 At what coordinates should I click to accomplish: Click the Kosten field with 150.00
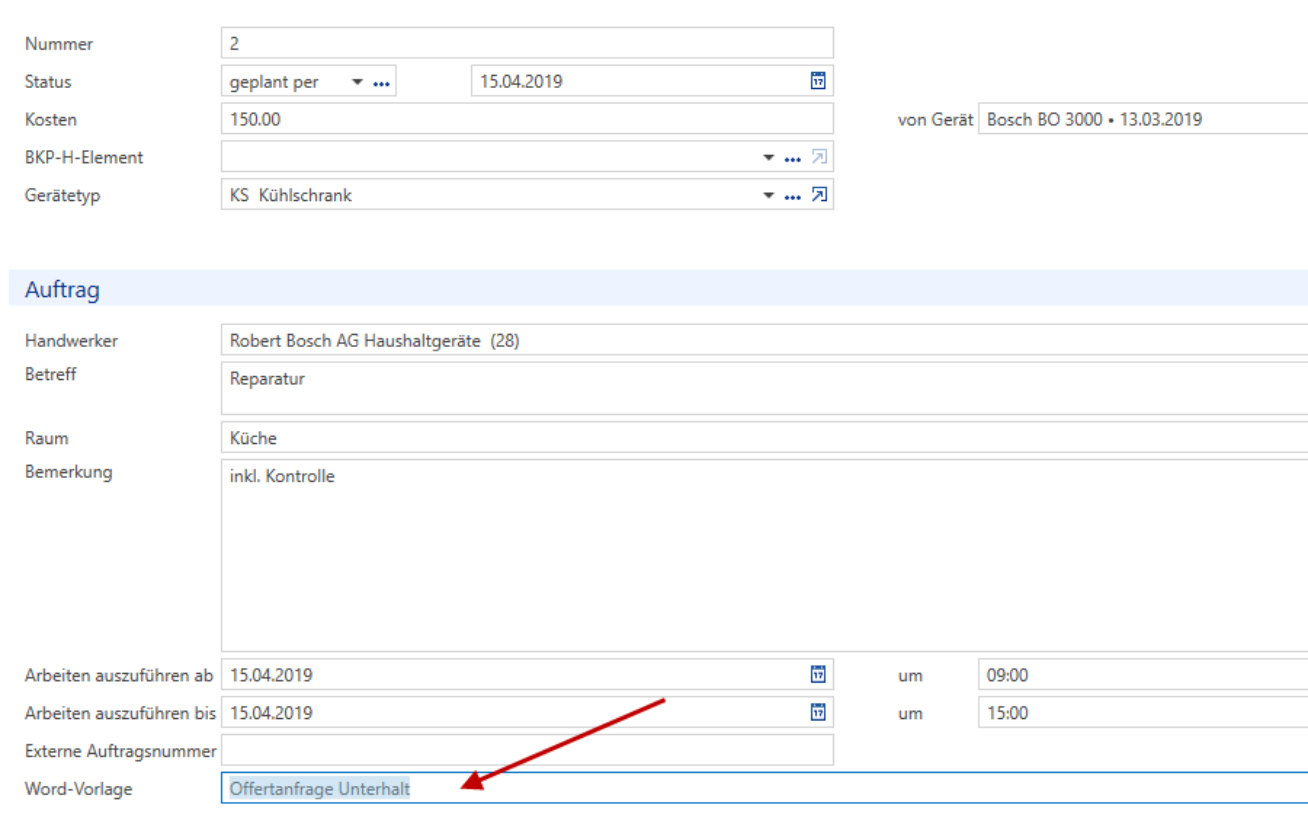(527, 119)
